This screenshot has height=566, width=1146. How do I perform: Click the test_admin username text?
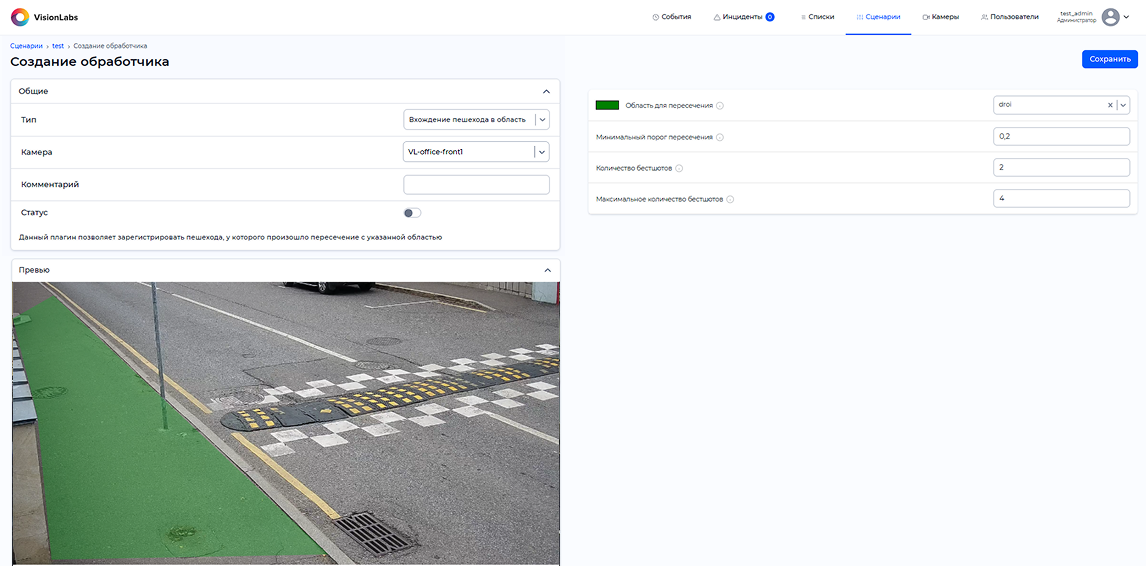[x=1077, y=13]
